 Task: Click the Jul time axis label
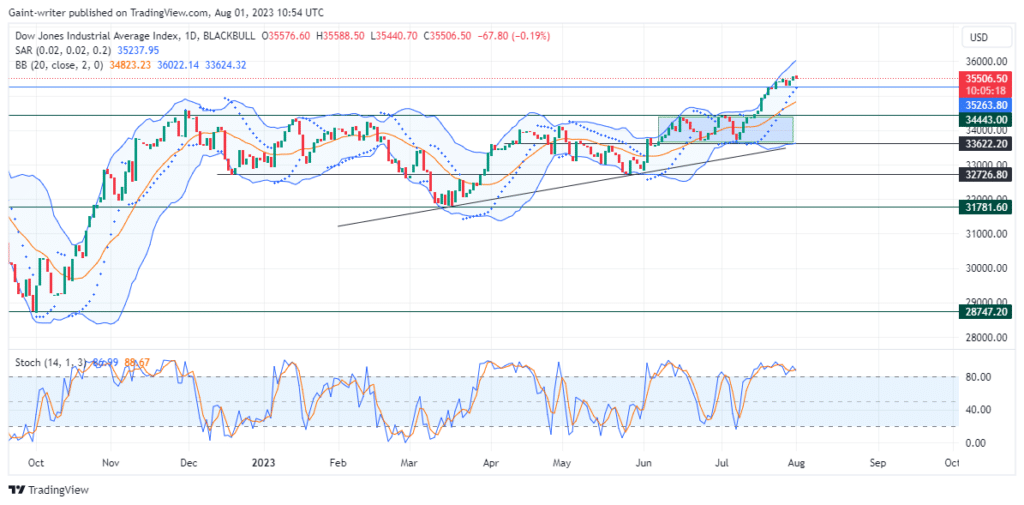coord(721,463)
